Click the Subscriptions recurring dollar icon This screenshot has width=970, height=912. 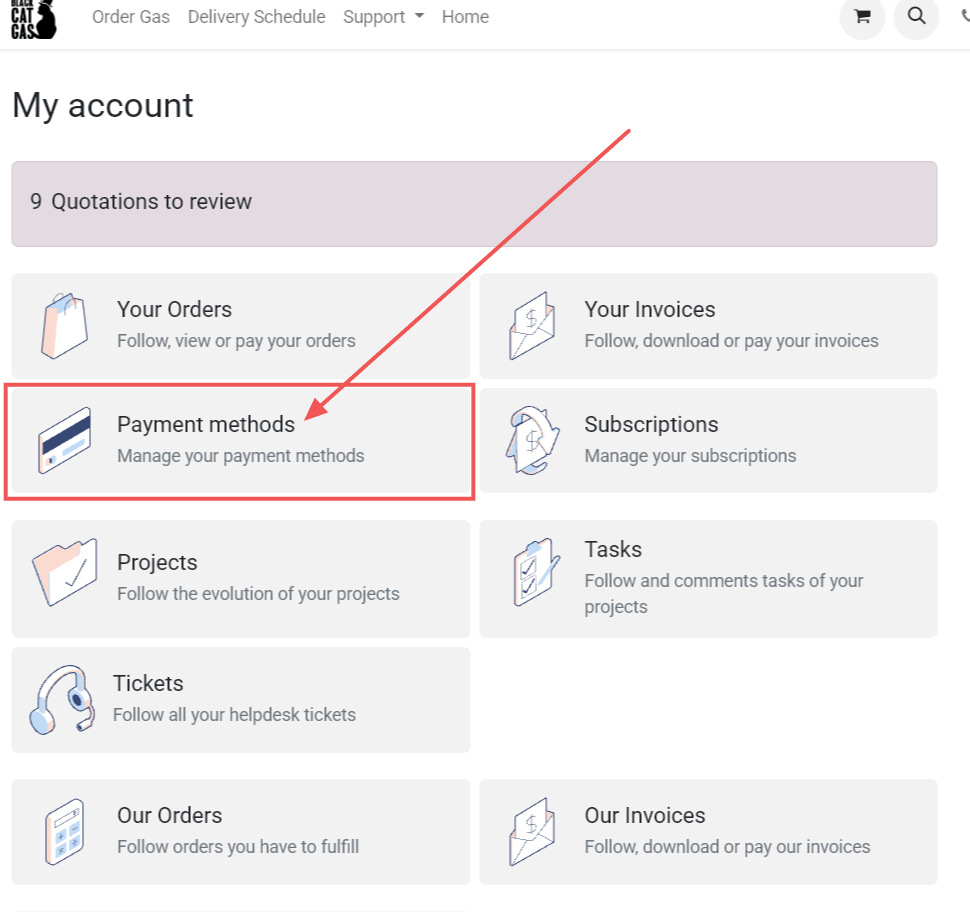[x=532, y=441]
